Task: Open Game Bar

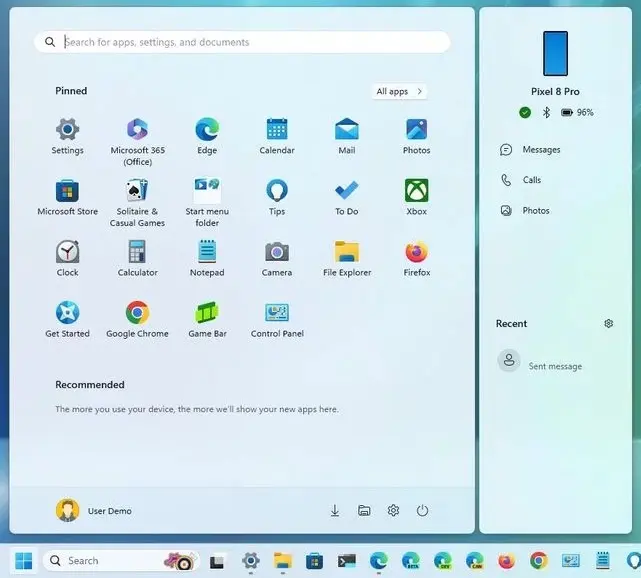Action: click(207, 313)
